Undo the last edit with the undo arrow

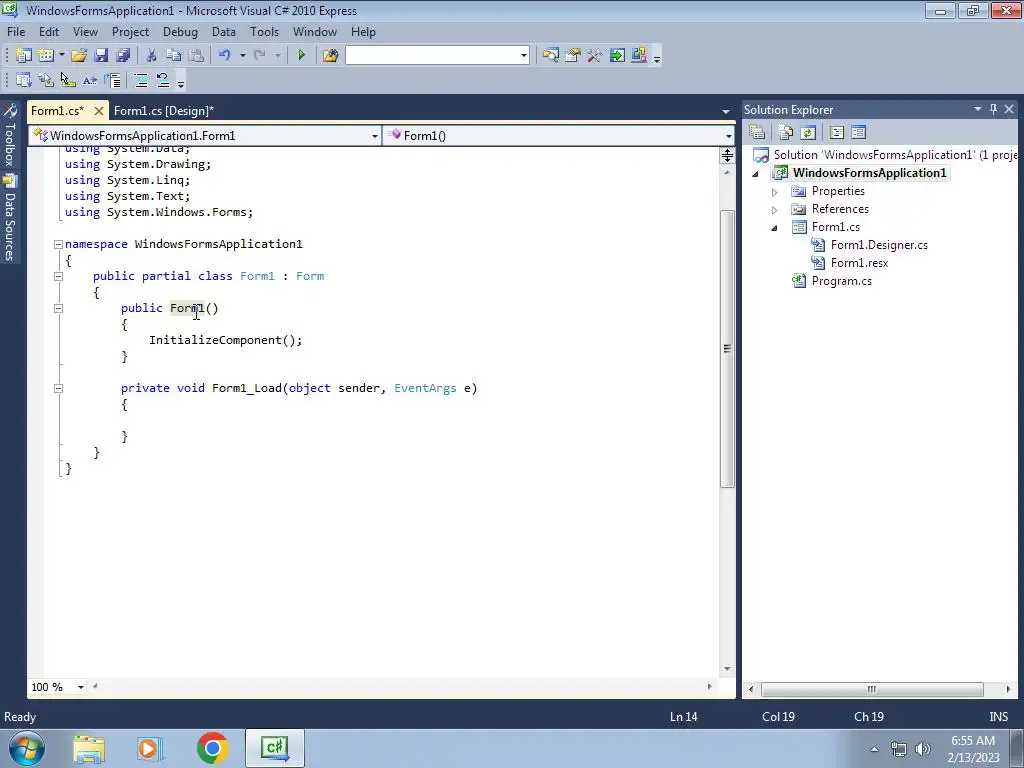225,56
